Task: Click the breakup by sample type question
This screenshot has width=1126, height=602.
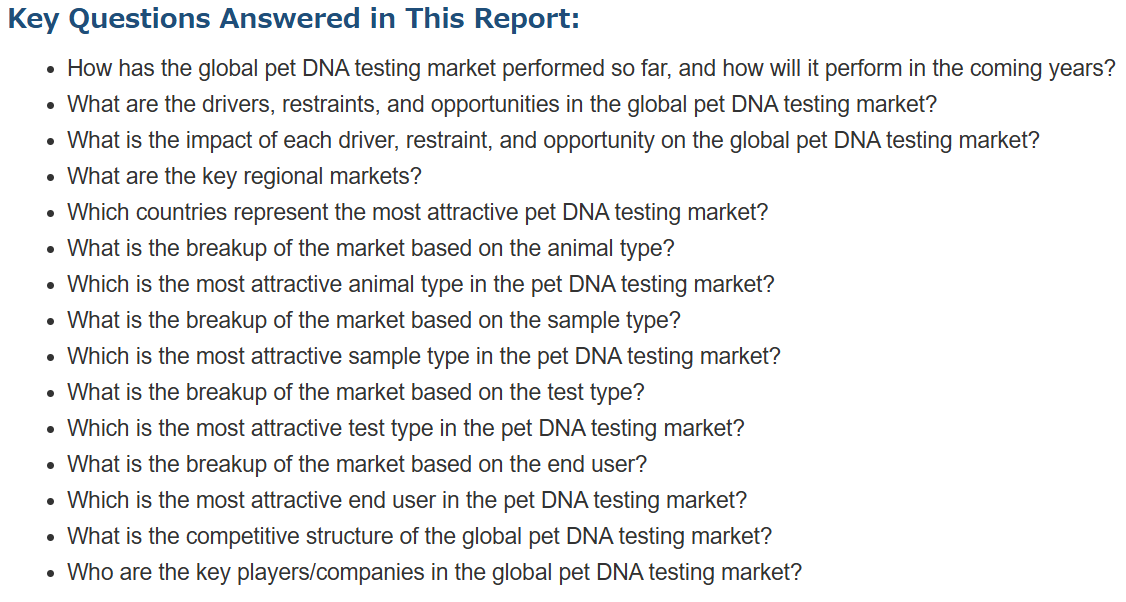Action: click(x=373, y=320)
